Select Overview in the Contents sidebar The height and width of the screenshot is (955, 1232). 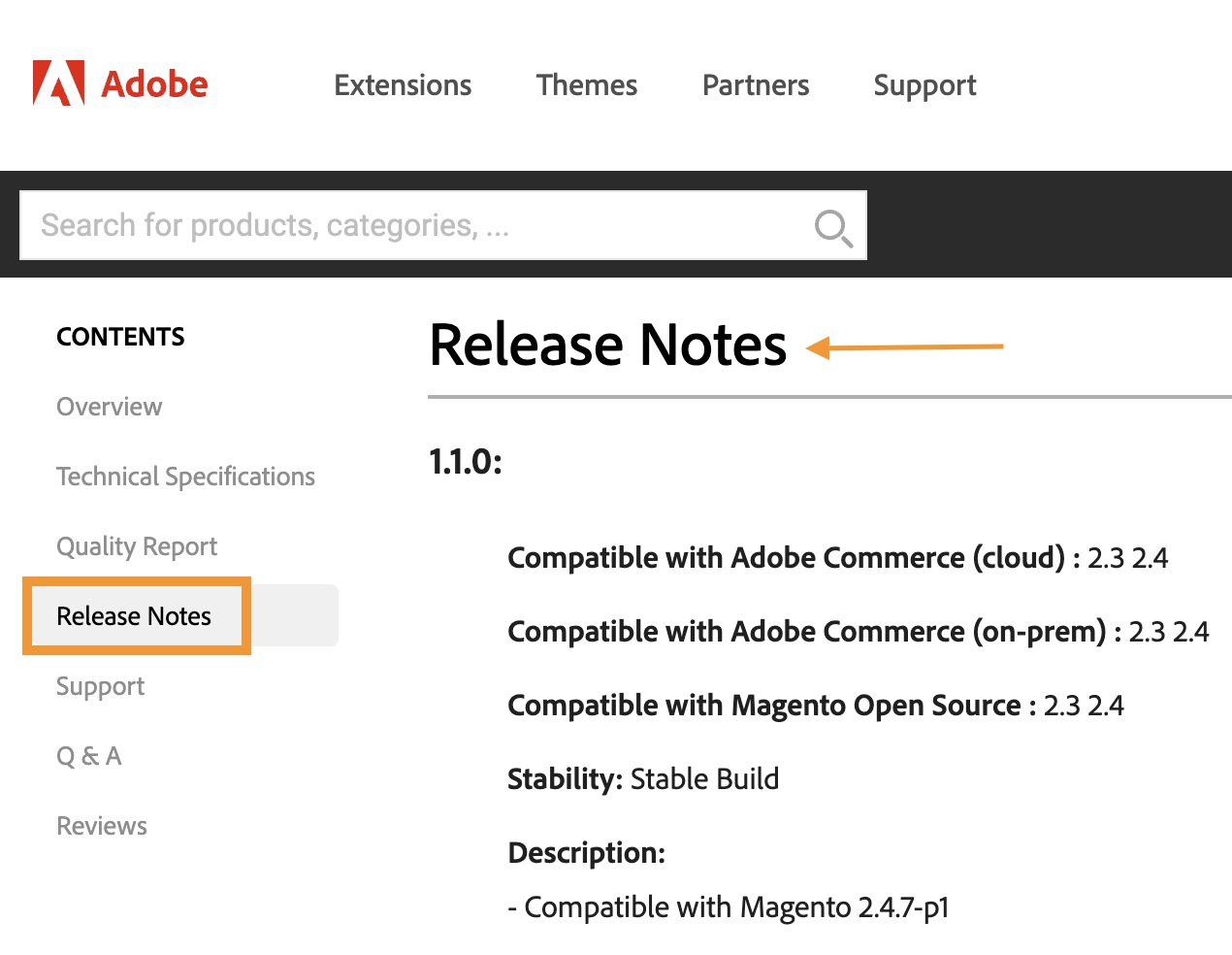coord(109,407)
